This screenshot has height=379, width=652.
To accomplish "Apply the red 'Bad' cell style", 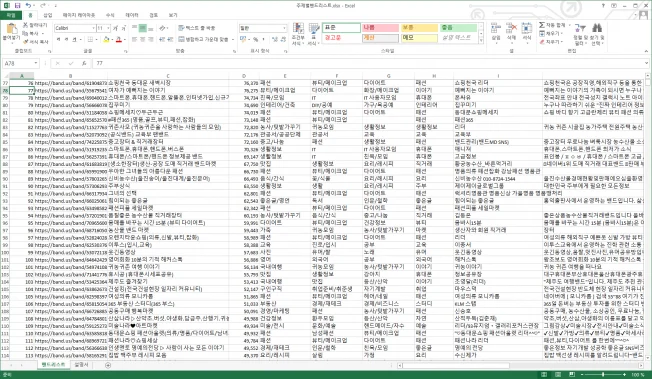I will tap(380, 28).
